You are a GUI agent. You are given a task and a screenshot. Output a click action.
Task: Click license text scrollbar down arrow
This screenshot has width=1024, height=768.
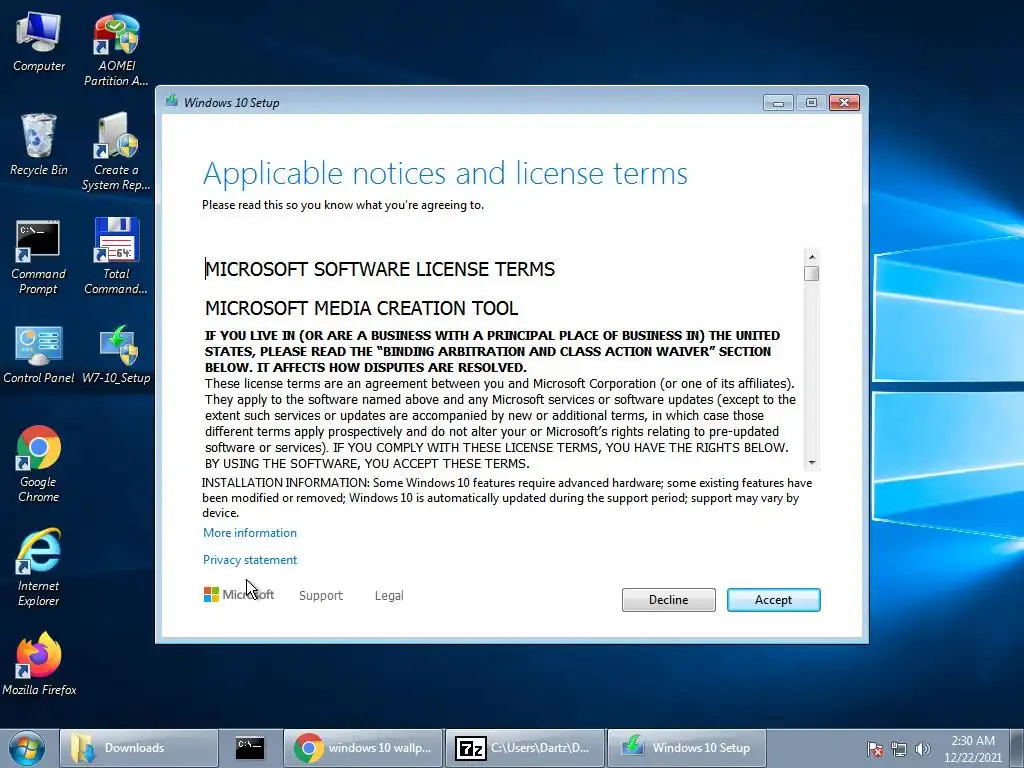click(x=812, y=462)
